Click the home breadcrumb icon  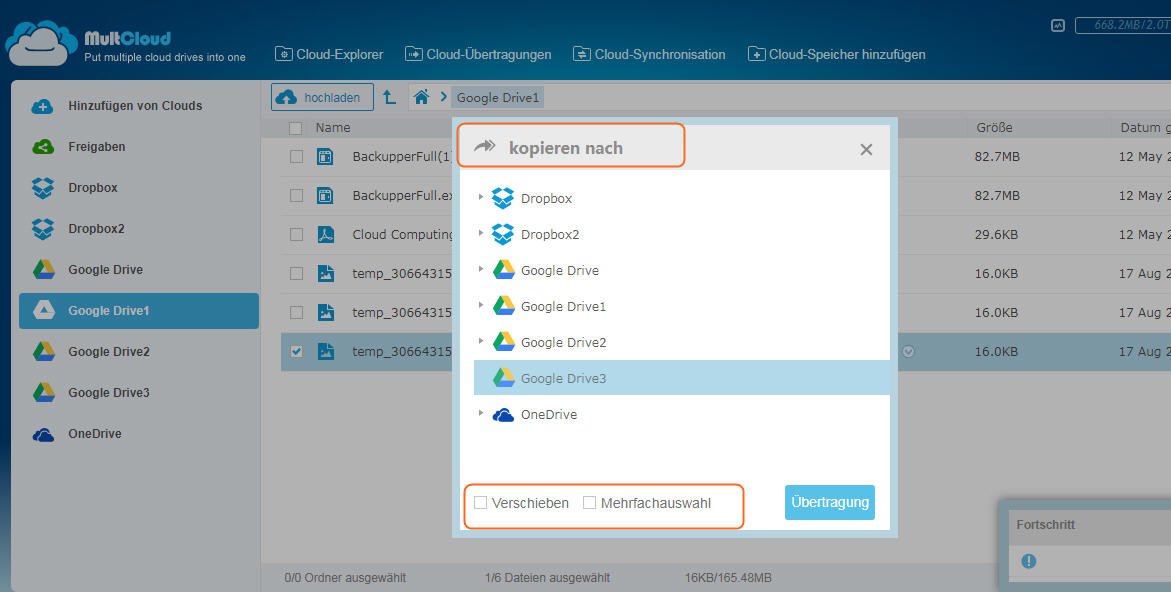click(x=422, y=97)
